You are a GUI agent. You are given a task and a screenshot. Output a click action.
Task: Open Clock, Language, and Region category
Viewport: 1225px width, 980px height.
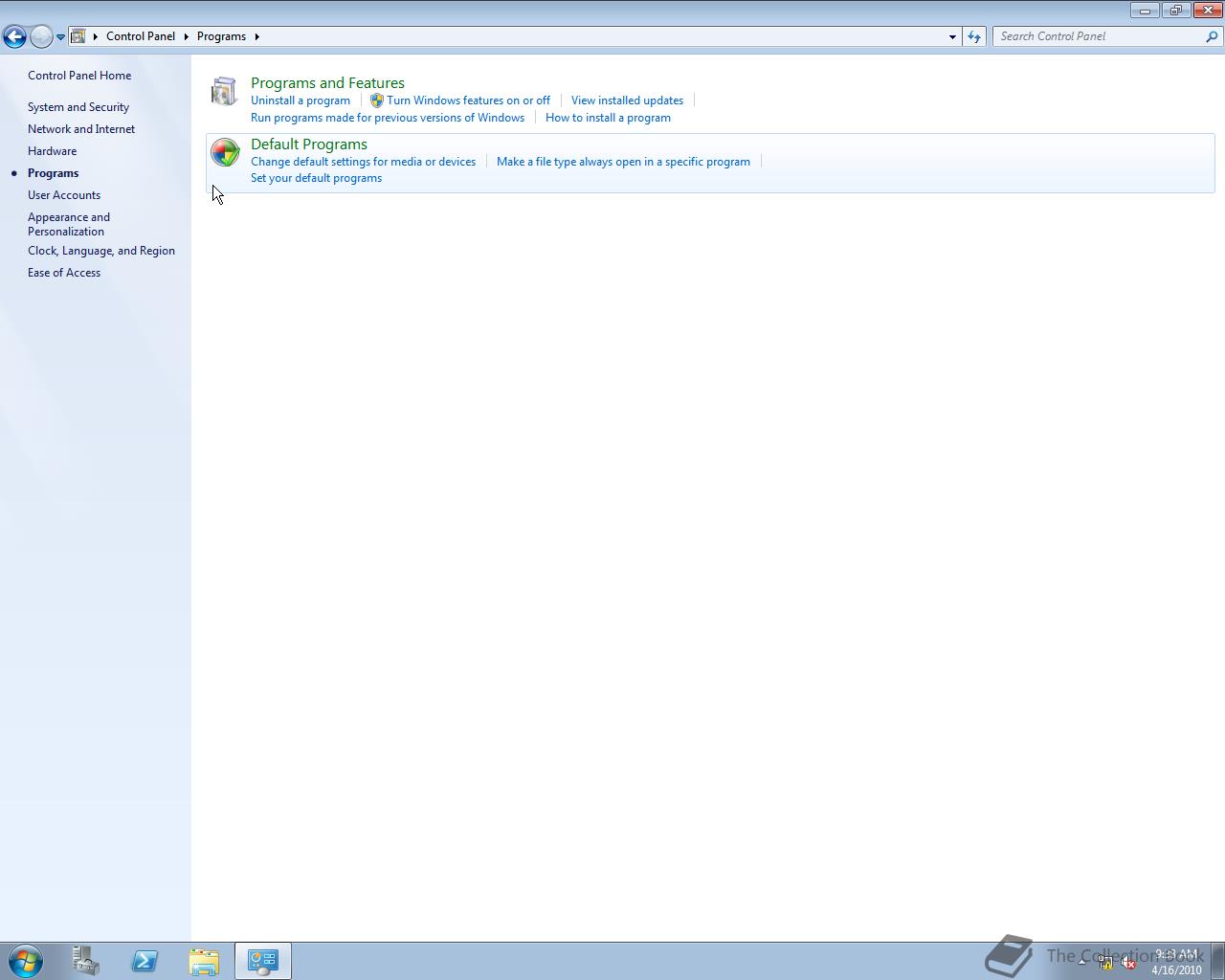[x=101, y=251]
